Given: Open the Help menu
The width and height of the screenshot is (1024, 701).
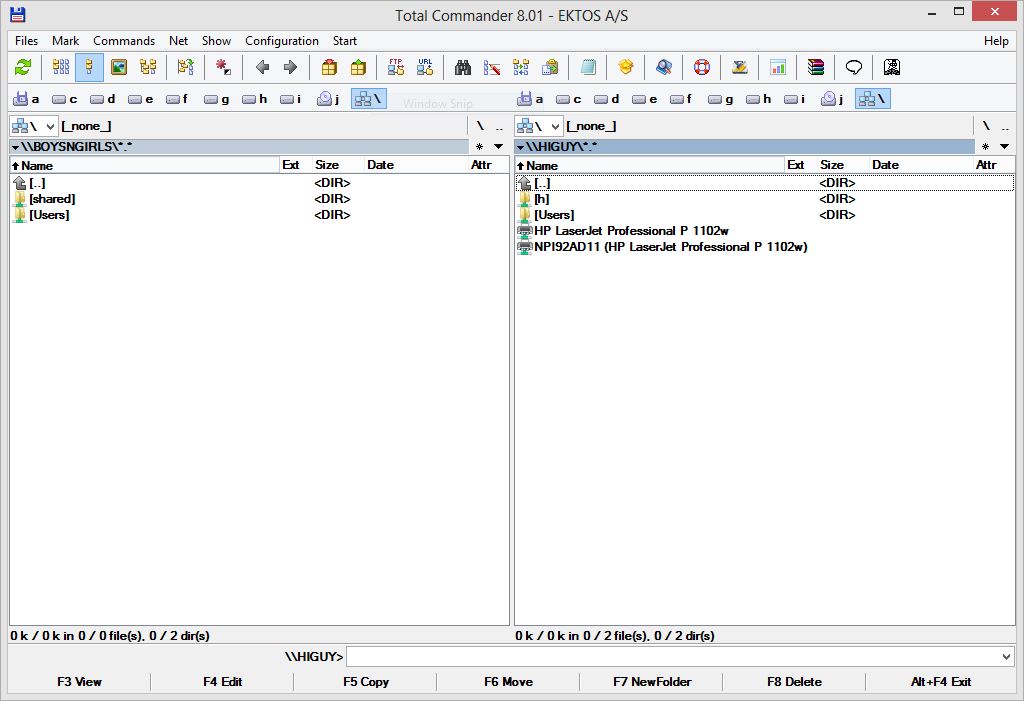Looking at the screenshot, I should point(996,41).
